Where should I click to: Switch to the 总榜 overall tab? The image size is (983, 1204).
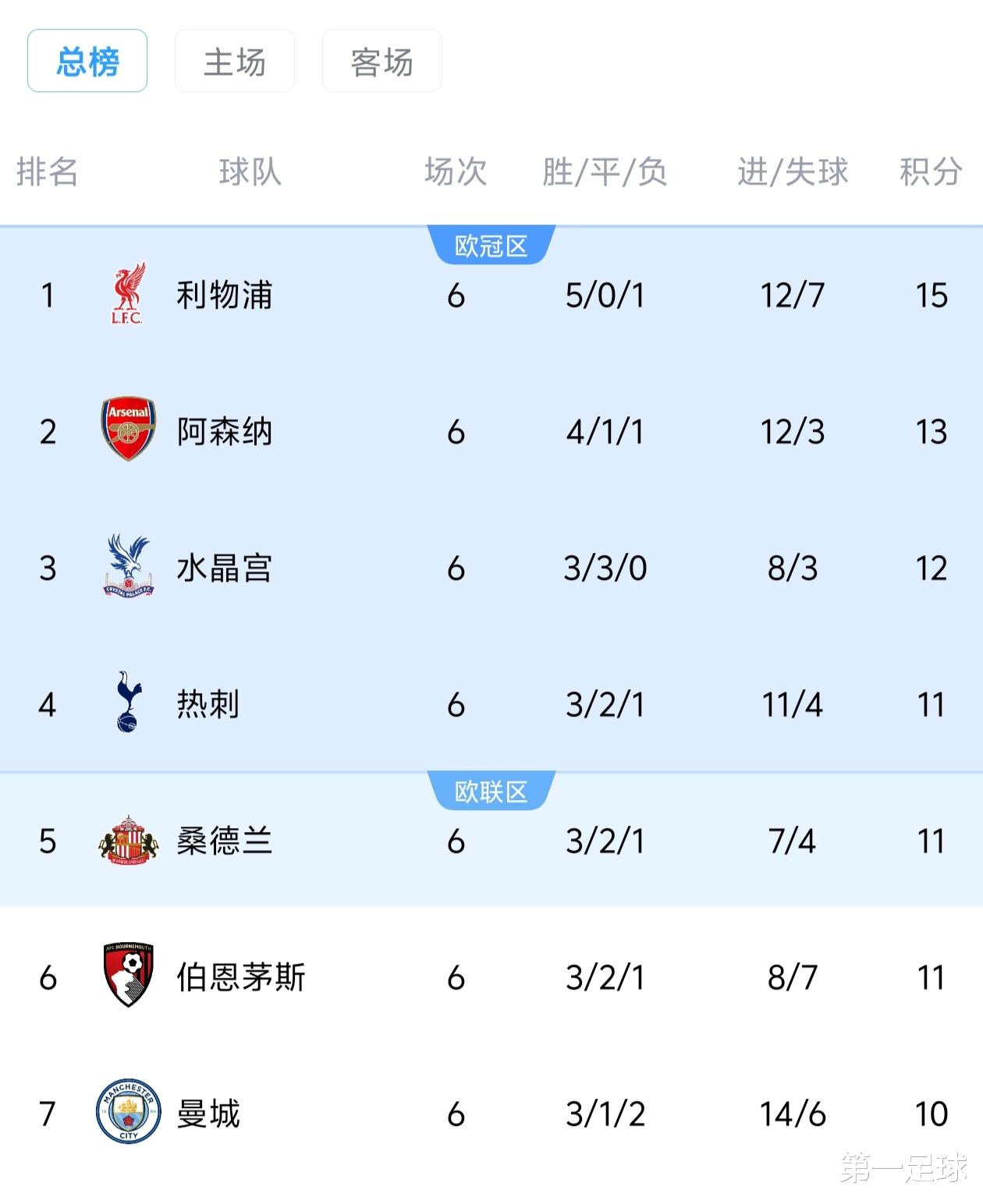click(x=87, y=62)
